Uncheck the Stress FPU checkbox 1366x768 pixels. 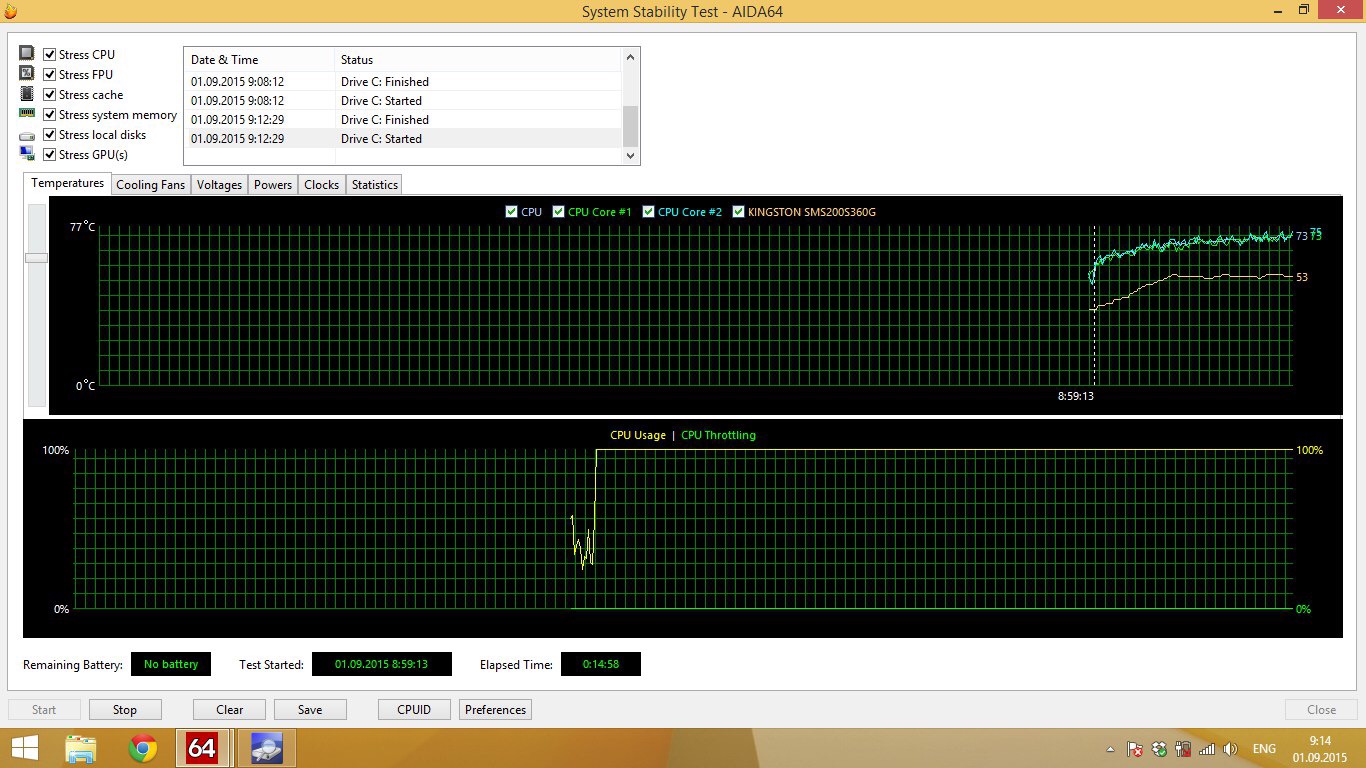coord(50,74)
